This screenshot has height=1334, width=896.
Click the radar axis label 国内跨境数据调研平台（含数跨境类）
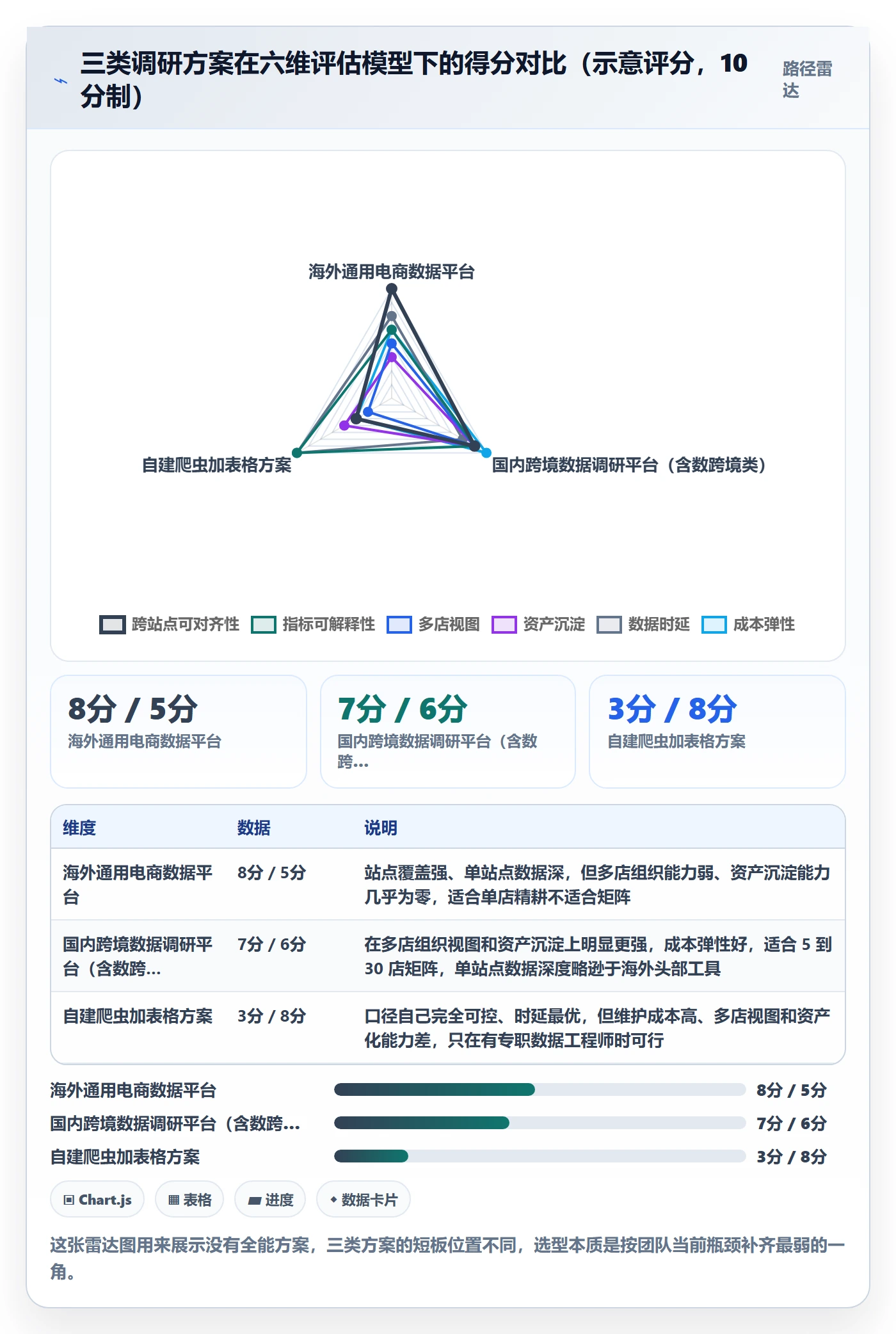tap(629, 465)
